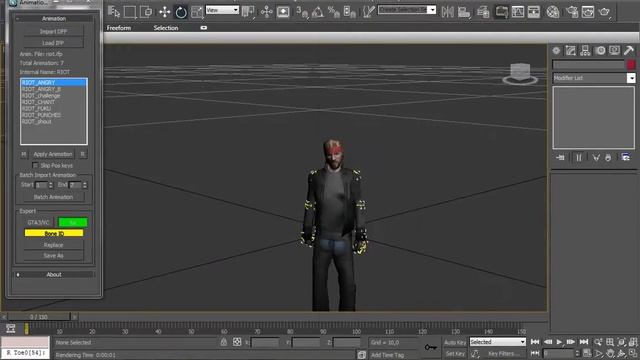Screen dimensions: 640x360
Task: Open Schematic View
Action: click(533, 12)
